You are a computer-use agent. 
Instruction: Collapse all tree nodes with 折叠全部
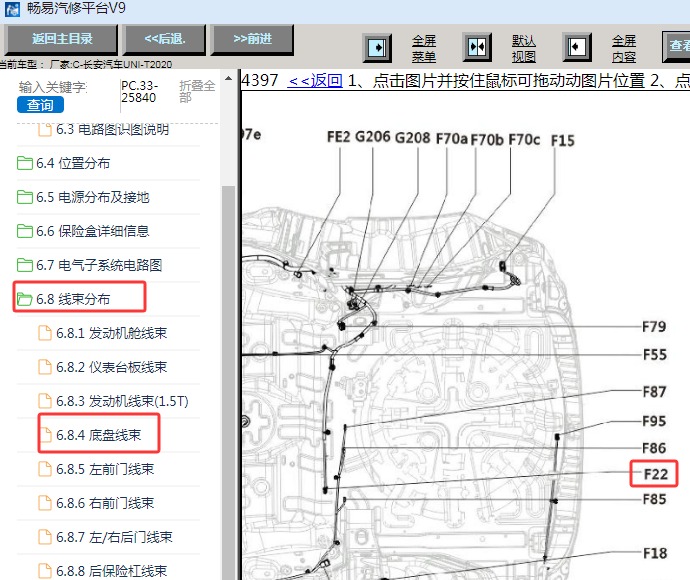coord(197,91)
